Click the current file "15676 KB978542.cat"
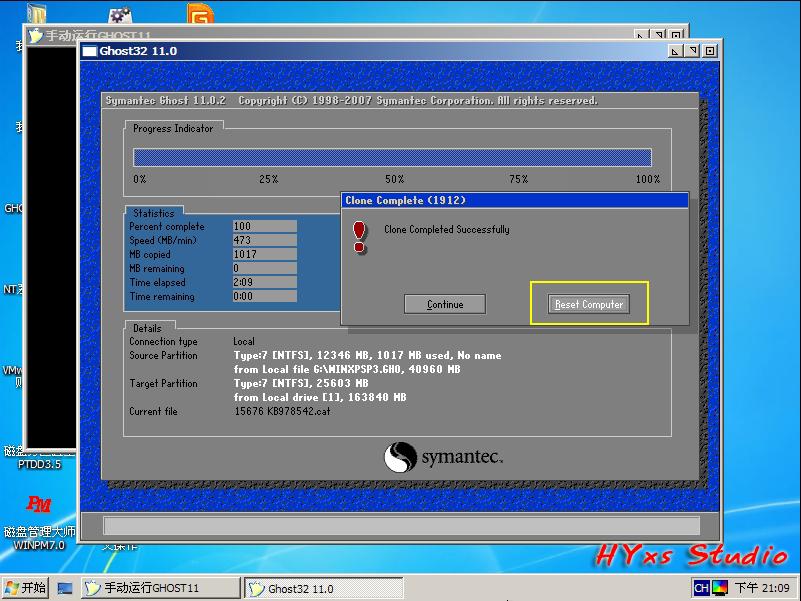801x601 pixels. point(282,411)
